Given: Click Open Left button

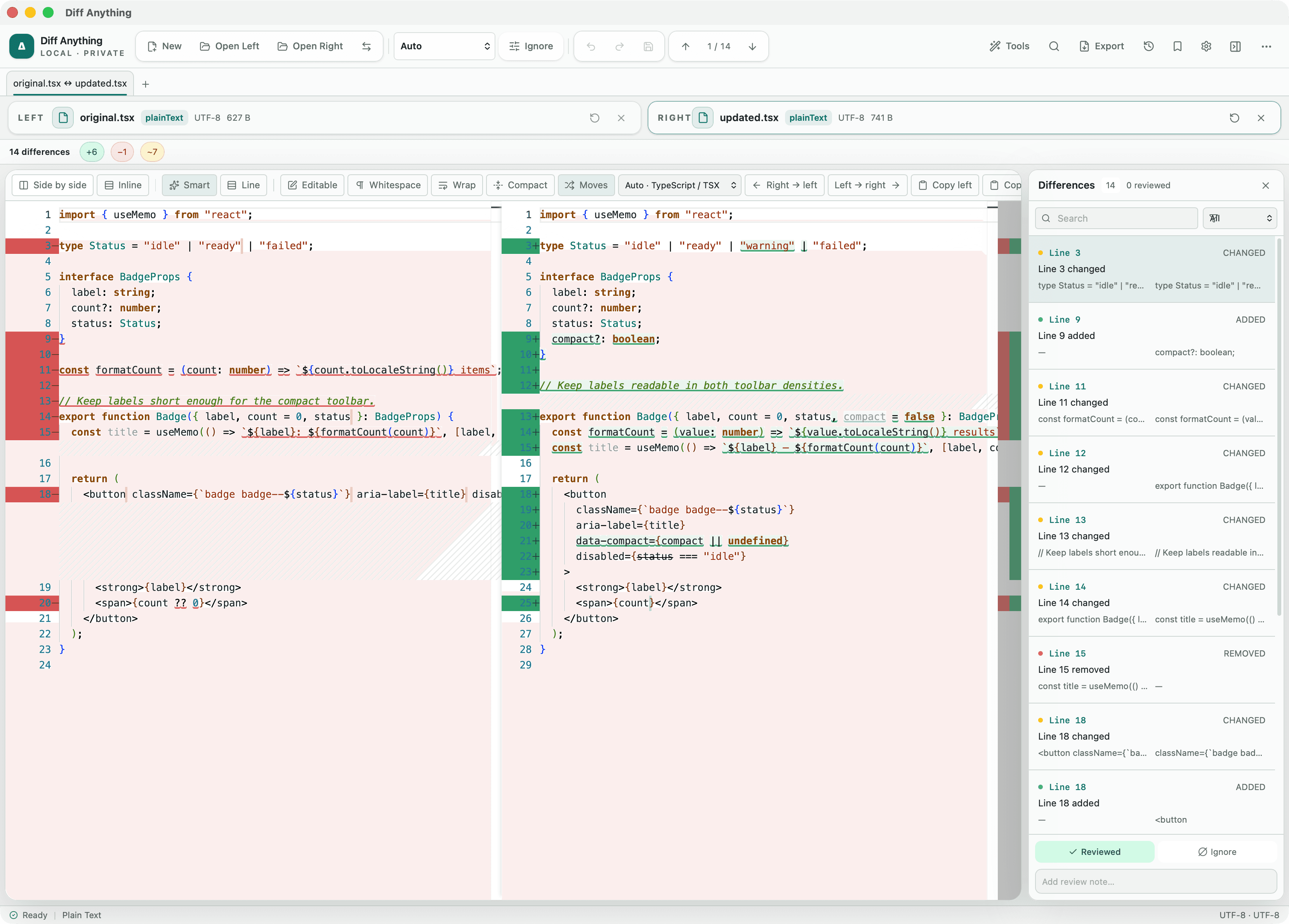Looking at the screenshot, I should [229, 47].
